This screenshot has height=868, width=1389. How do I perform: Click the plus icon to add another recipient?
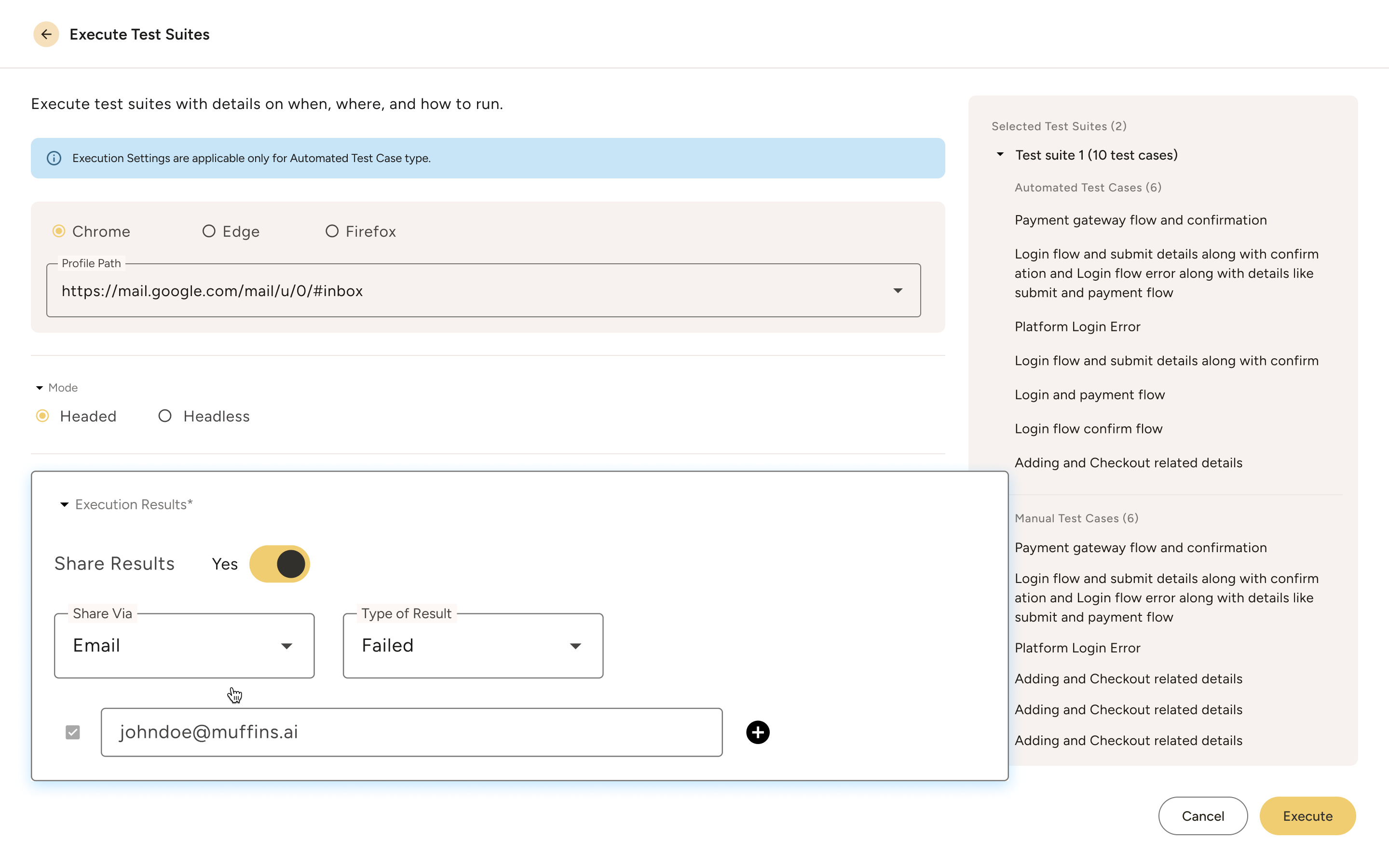(758, 732)
